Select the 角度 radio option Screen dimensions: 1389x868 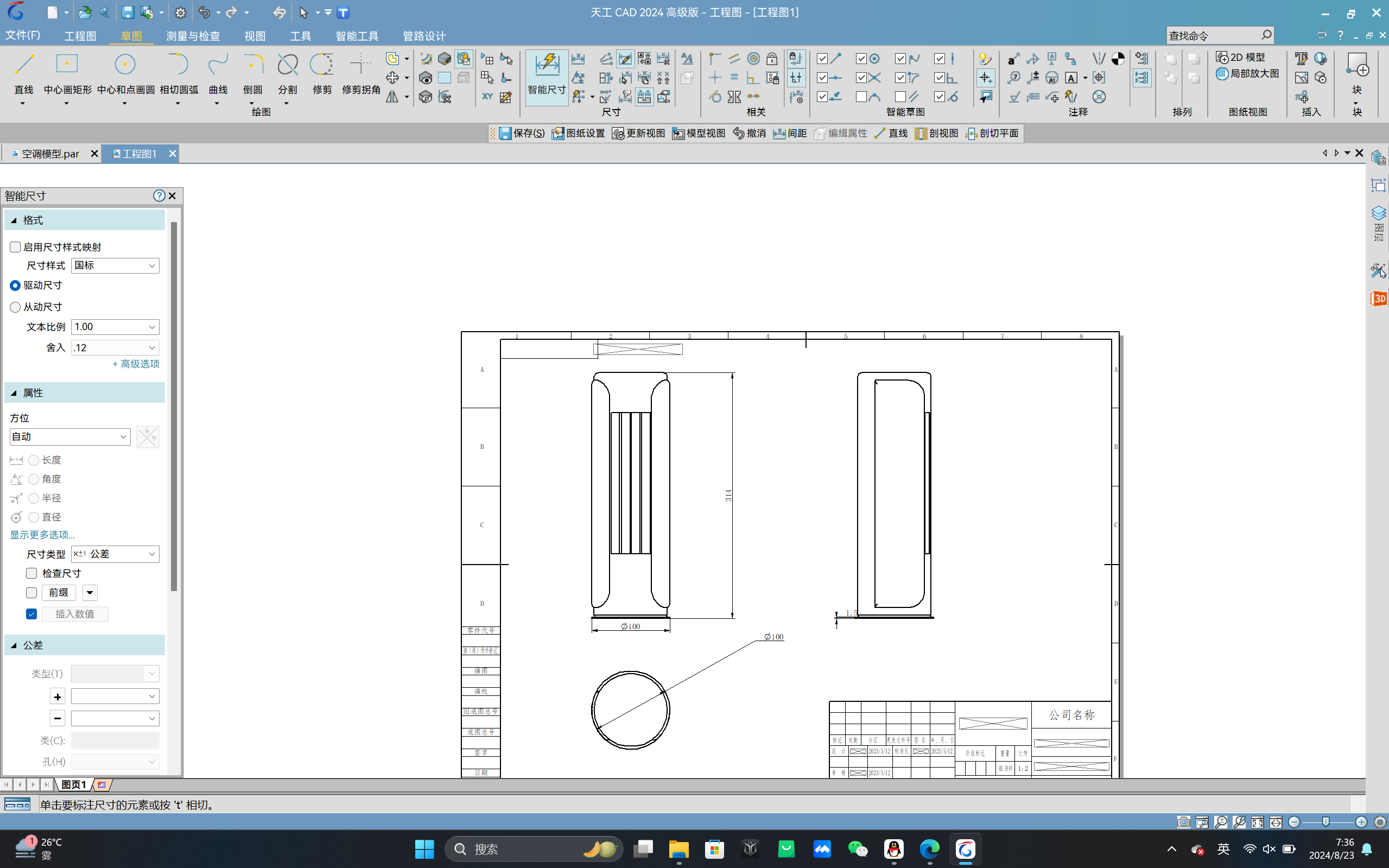34,479
